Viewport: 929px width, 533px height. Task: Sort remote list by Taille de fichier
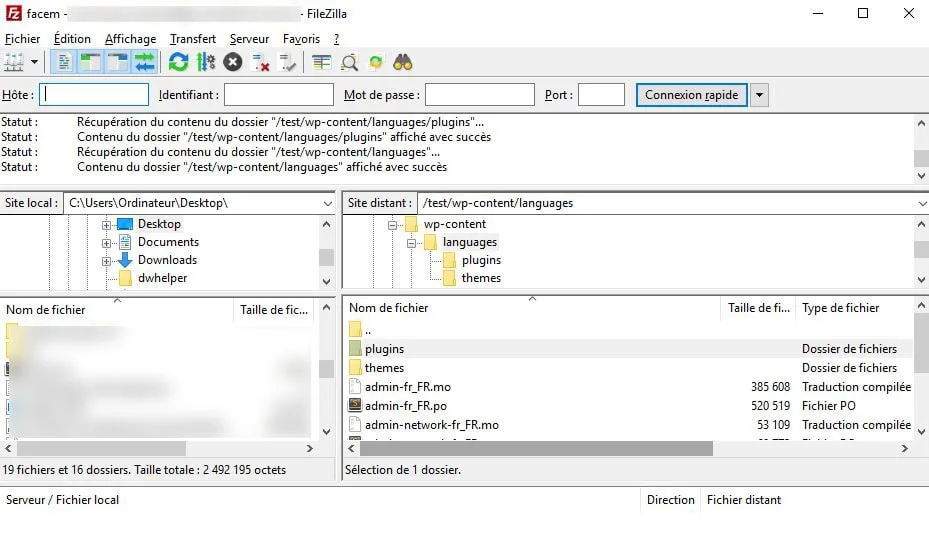coord(758,308)
